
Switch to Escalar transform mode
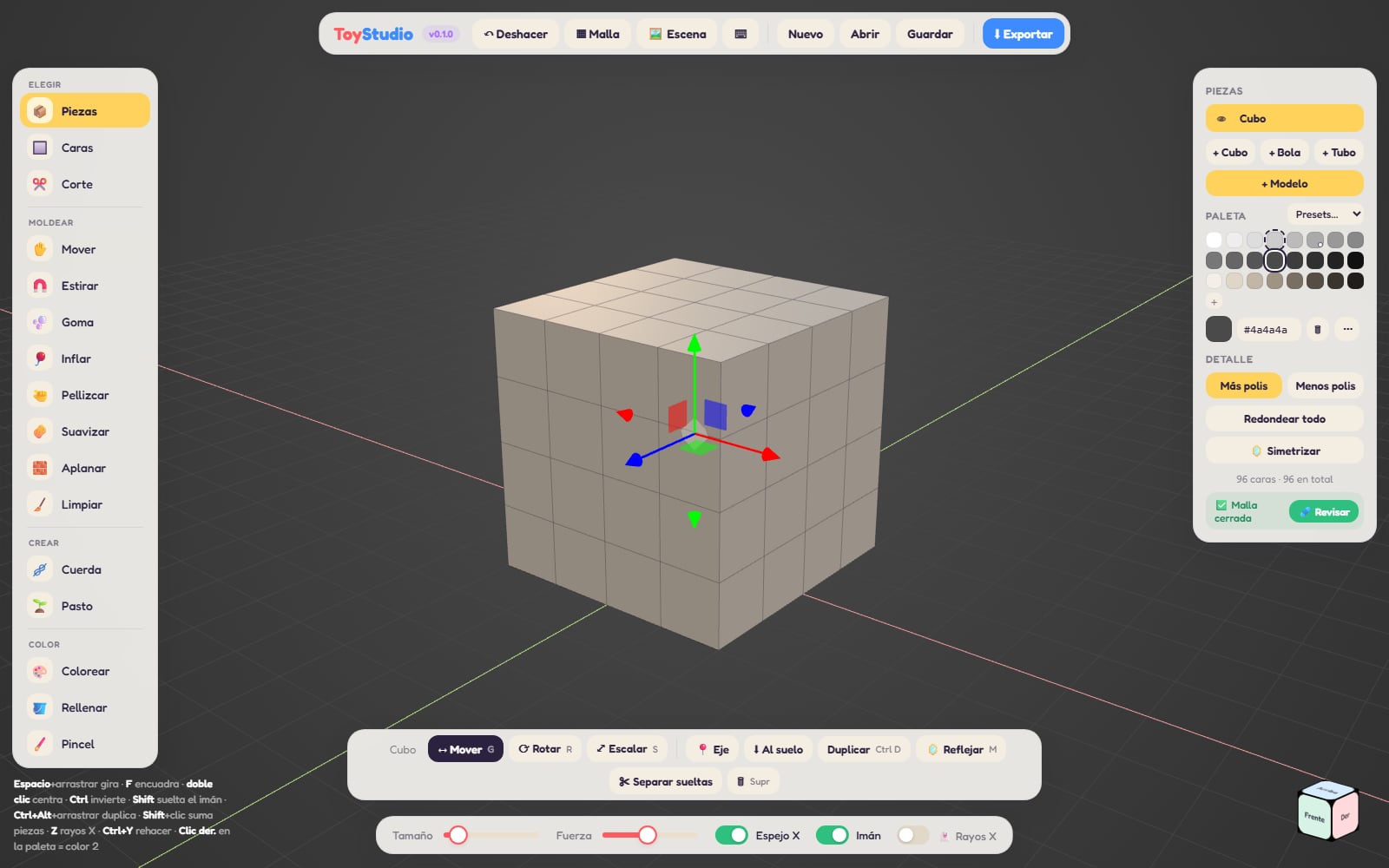[627, 749]
